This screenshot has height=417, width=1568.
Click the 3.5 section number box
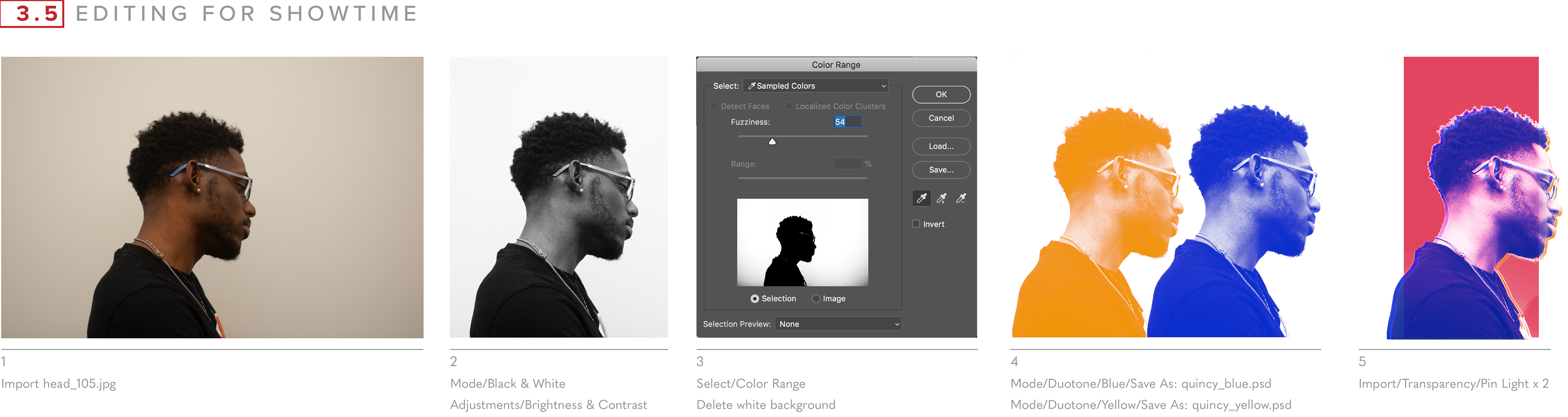pos(32,13)
